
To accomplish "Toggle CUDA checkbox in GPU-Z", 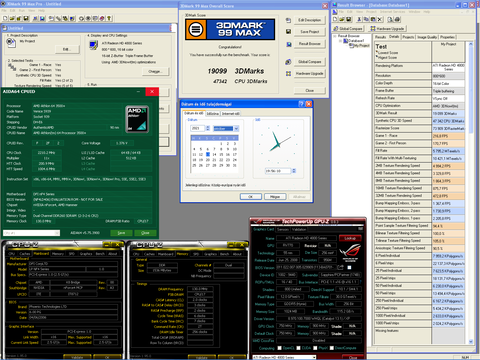I will [298, 348].
